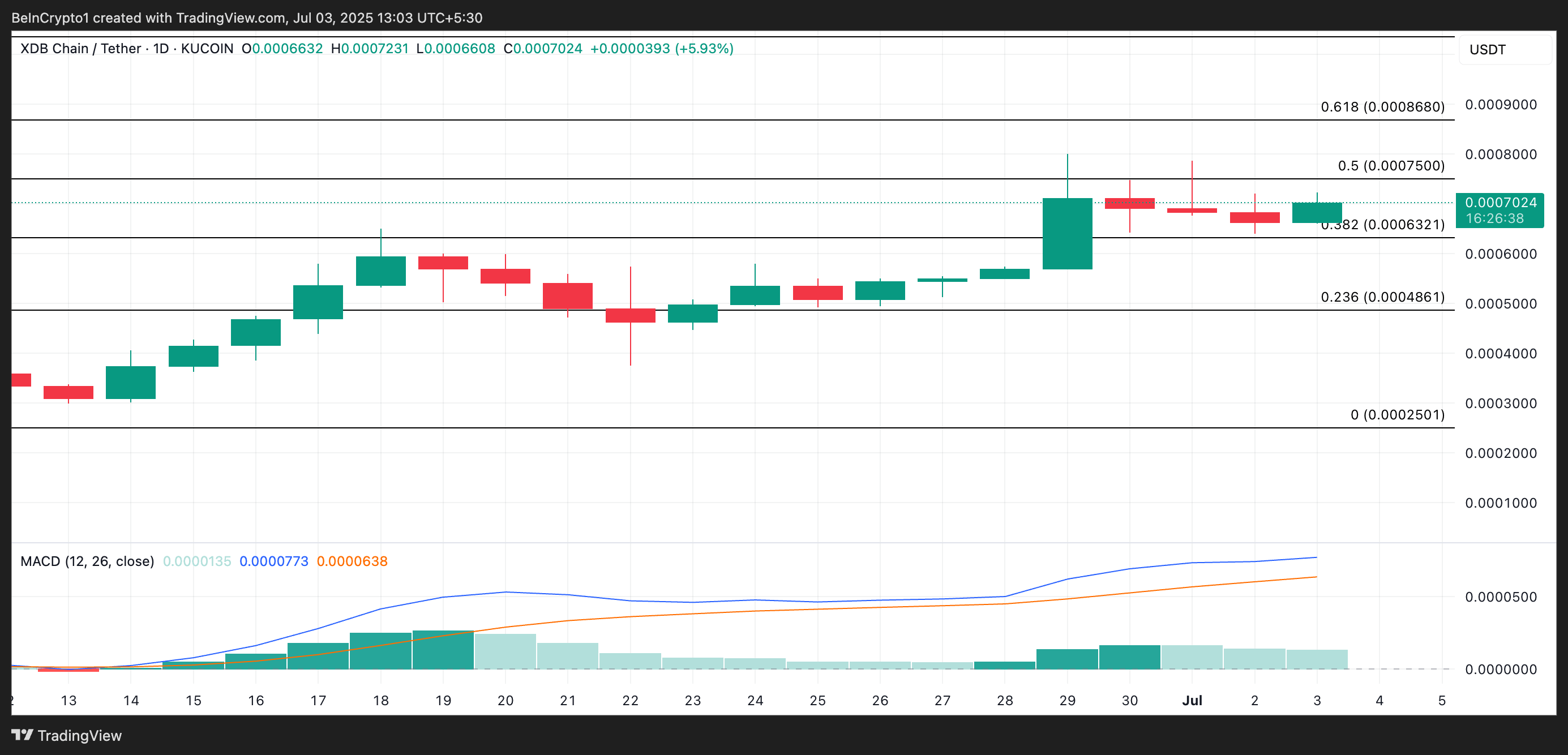
Task: Click the Jul marker on the date axis
Action: point(1192,700)
